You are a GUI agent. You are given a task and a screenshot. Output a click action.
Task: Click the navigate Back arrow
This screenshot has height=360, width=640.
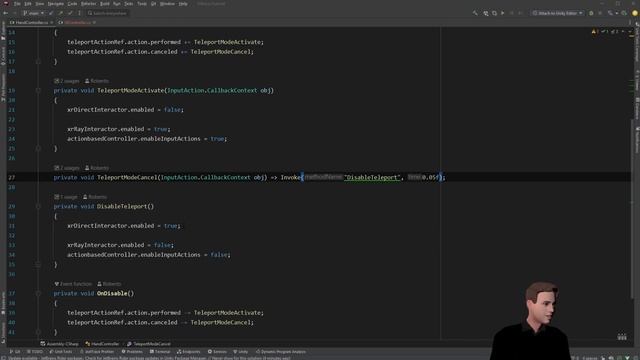(6, 13)
